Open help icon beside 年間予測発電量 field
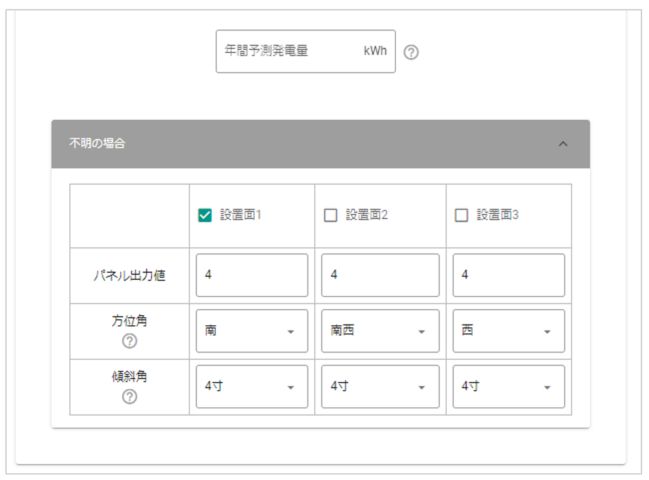649x480 pixels. coord(411,52)
